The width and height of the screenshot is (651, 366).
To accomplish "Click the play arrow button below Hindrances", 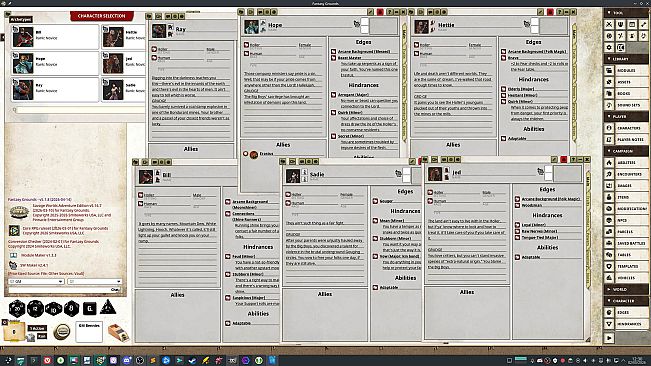I will click(609, 338).
